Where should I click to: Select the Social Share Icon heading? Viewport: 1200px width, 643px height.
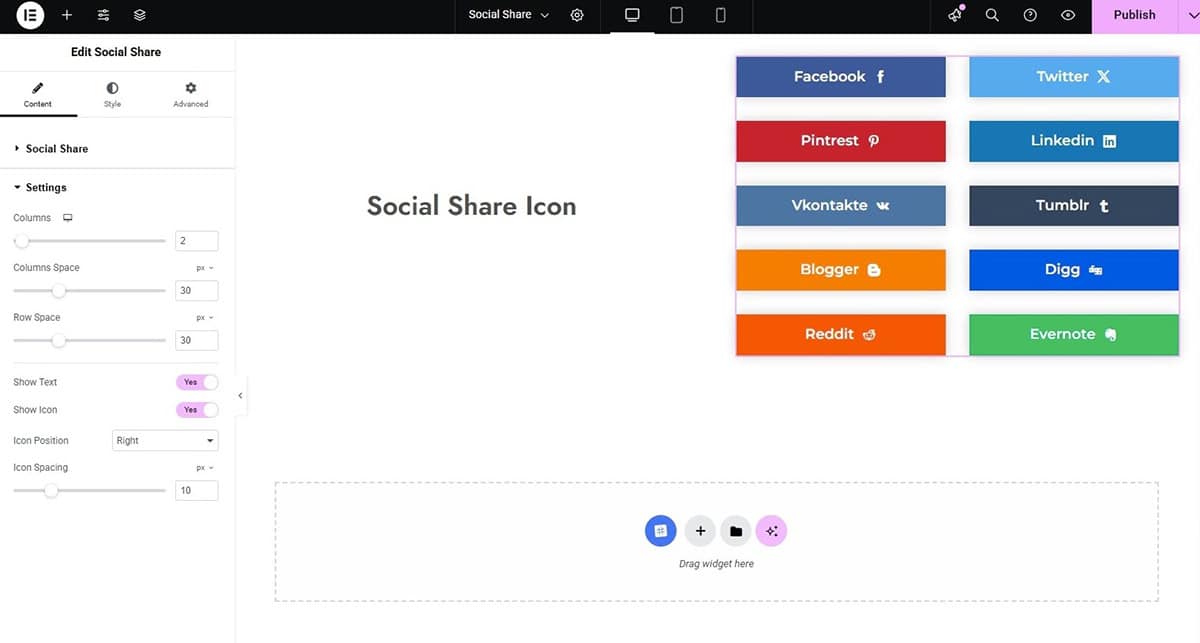(x=472, y=206)
